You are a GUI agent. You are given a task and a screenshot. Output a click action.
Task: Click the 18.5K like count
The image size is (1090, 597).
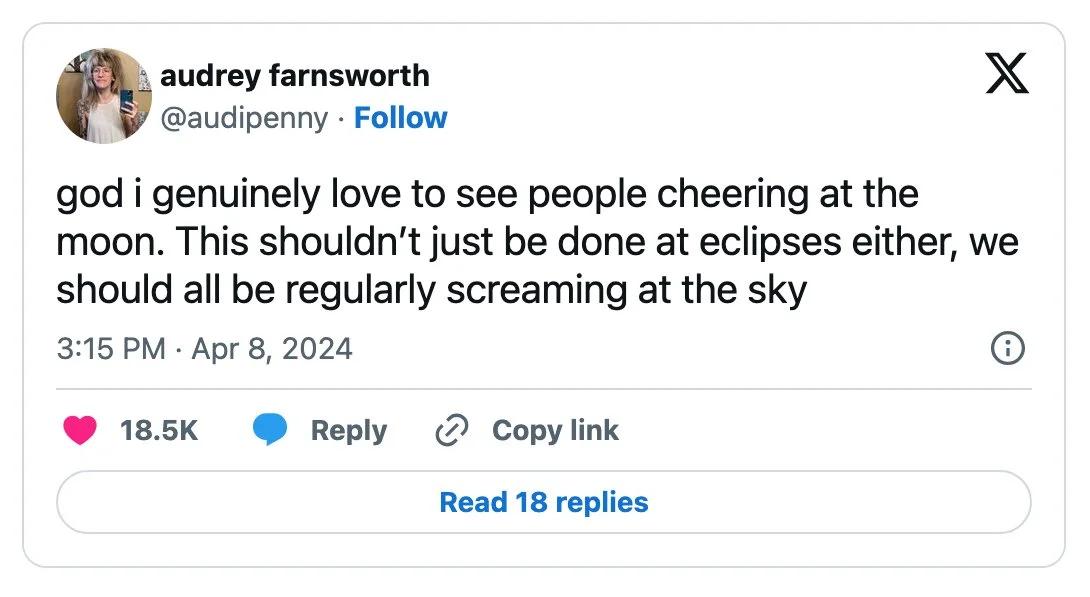159,430
